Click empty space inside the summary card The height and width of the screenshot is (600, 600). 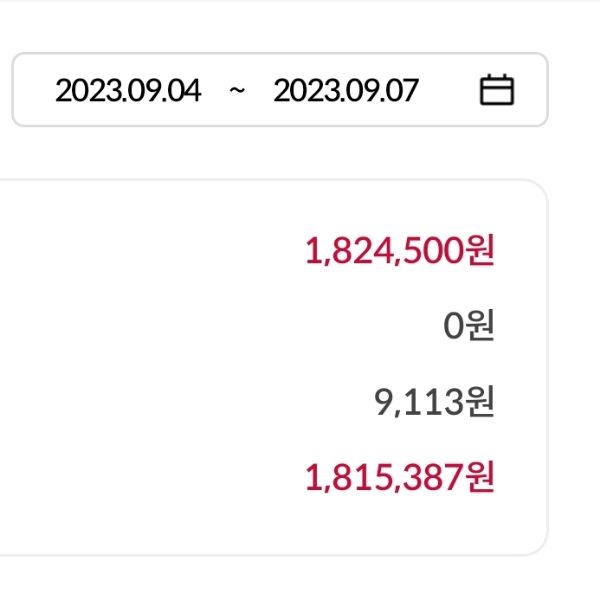click(x=150, y=365)
